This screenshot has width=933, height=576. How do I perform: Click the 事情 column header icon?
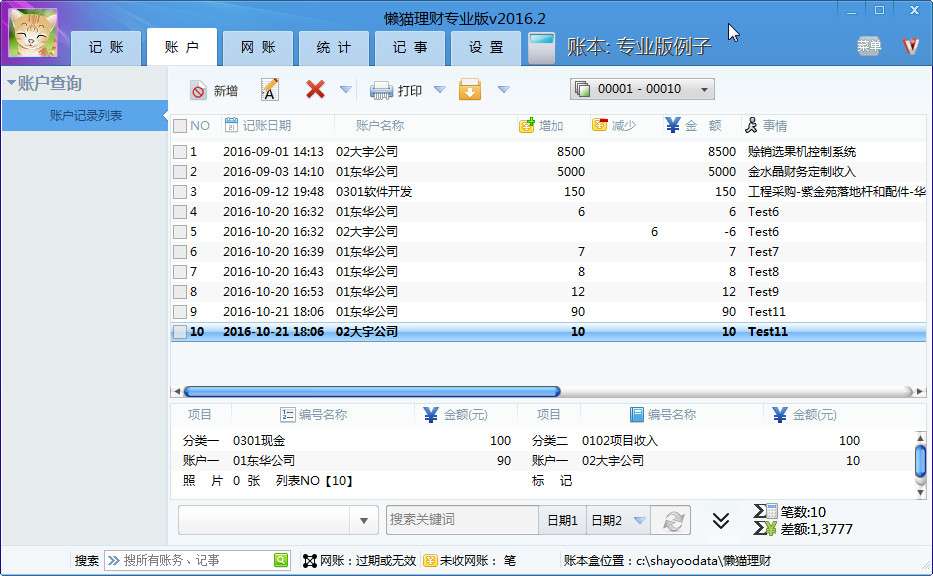pos(752,125)
